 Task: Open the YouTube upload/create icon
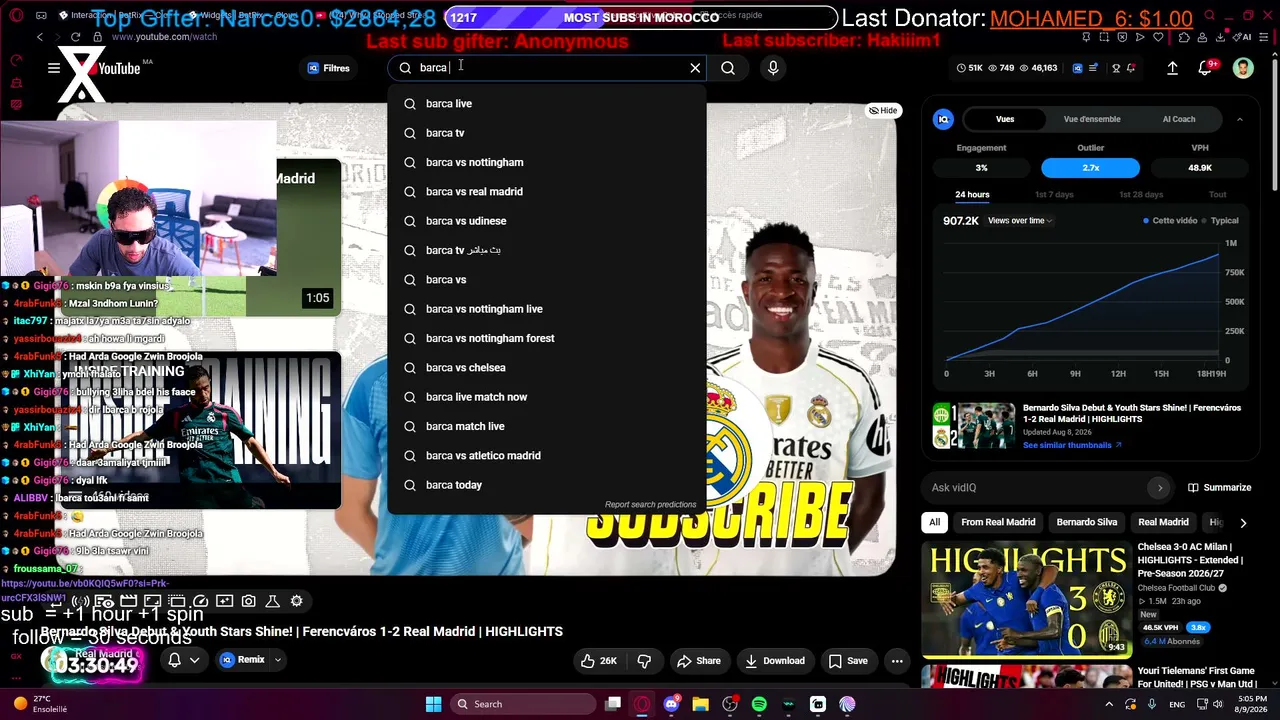point(1172,68)
